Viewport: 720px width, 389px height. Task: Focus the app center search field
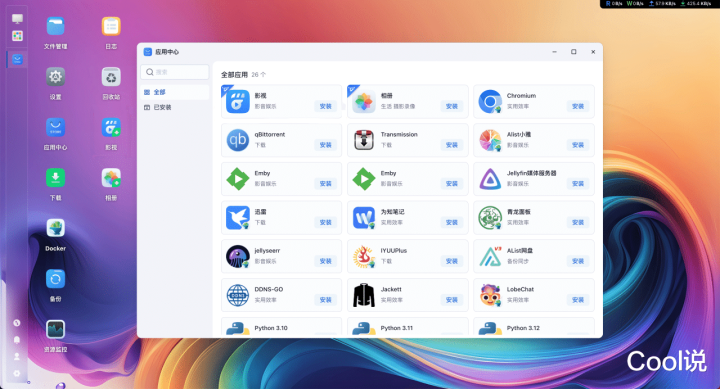pos(174,72)
